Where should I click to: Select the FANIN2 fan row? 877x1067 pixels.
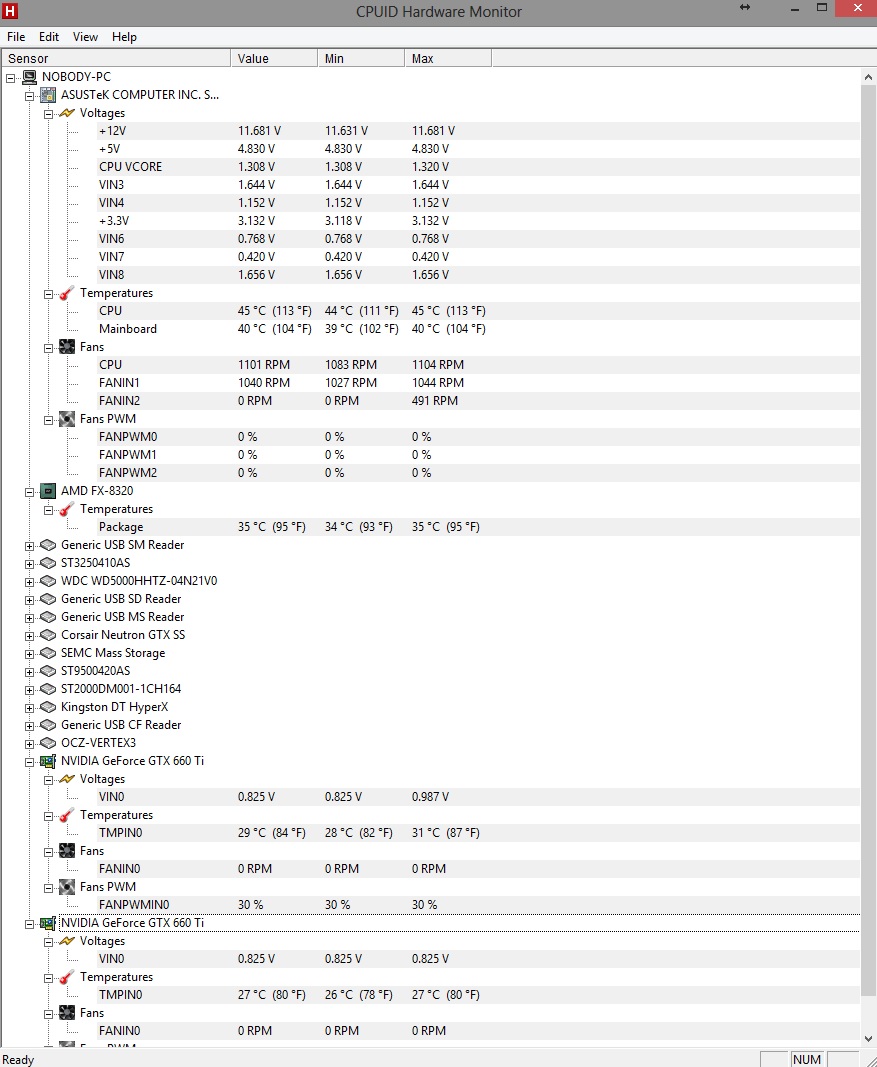478,401
